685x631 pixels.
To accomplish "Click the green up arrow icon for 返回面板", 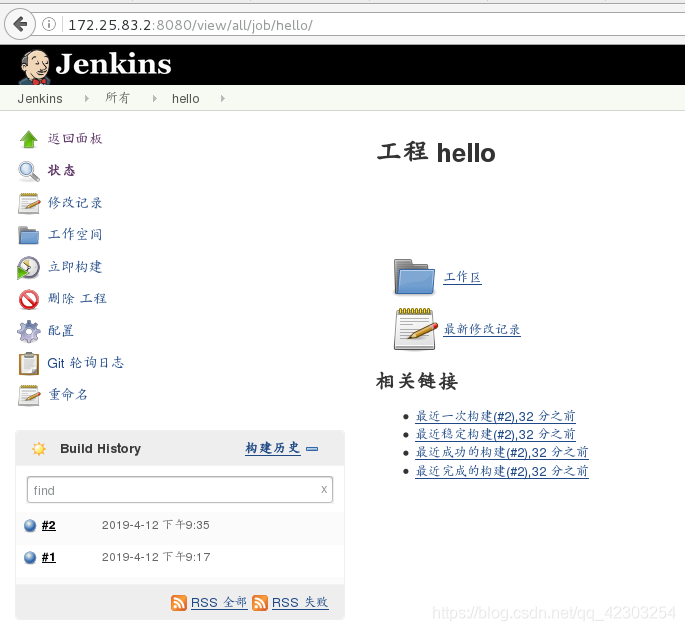I will point(29,139).
